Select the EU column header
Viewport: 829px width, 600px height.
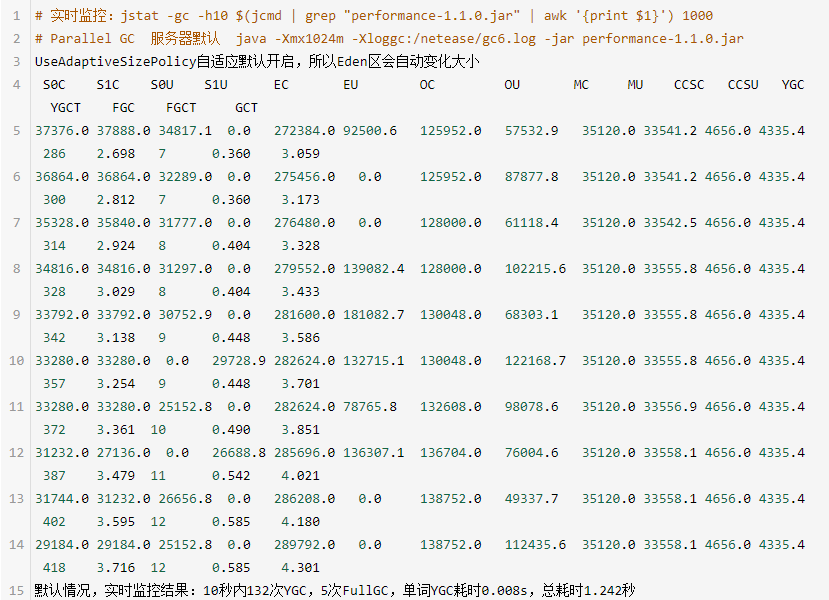pos(351,85)
